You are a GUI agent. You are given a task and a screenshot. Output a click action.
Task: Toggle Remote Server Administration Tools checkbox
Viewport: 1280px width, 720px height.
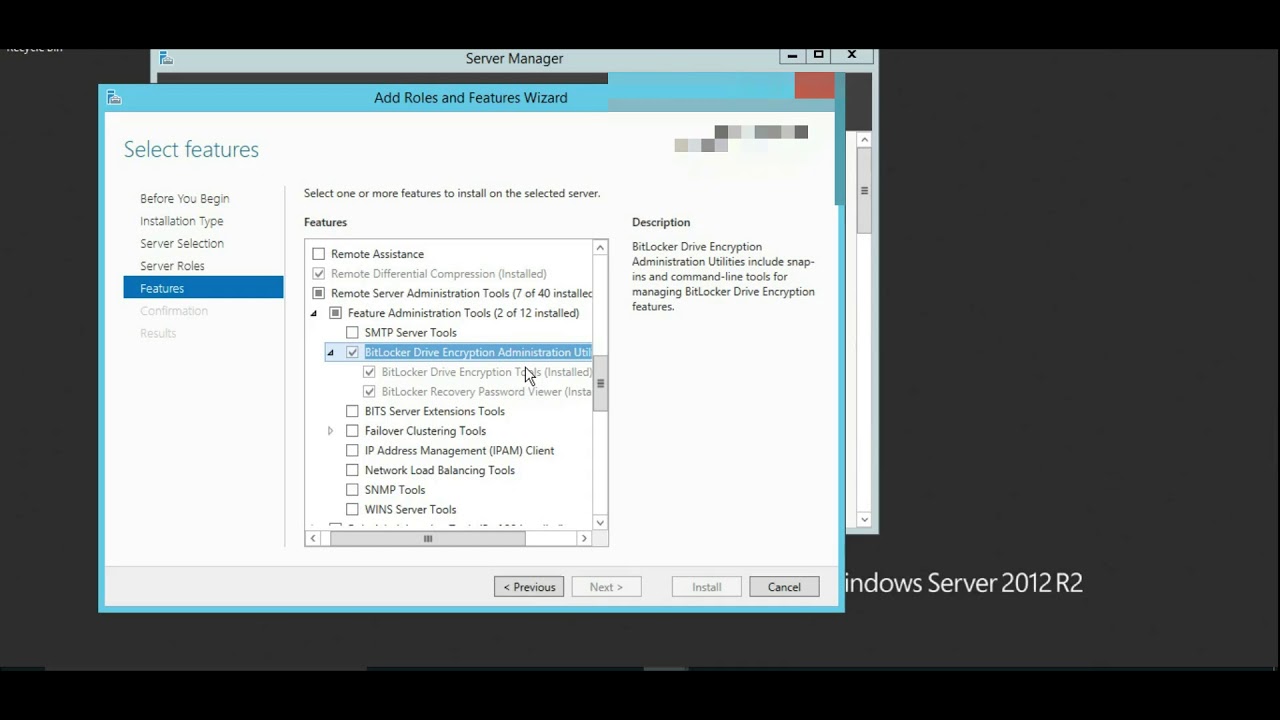[x=319, y=293]
